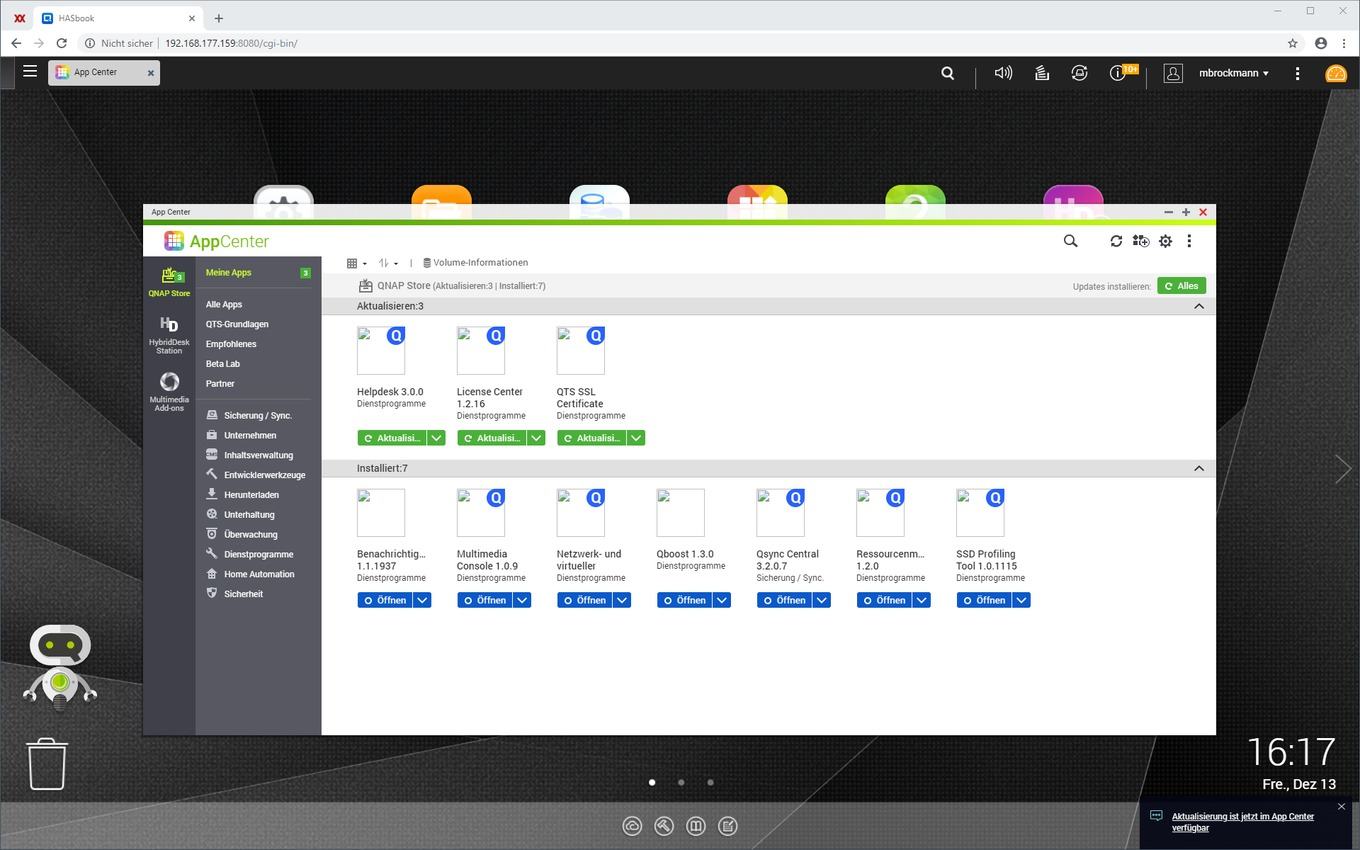Open background tasks icon in top bar
Screen dimensions: 1360x850
pyautogui.click(x=1041, y=73)
